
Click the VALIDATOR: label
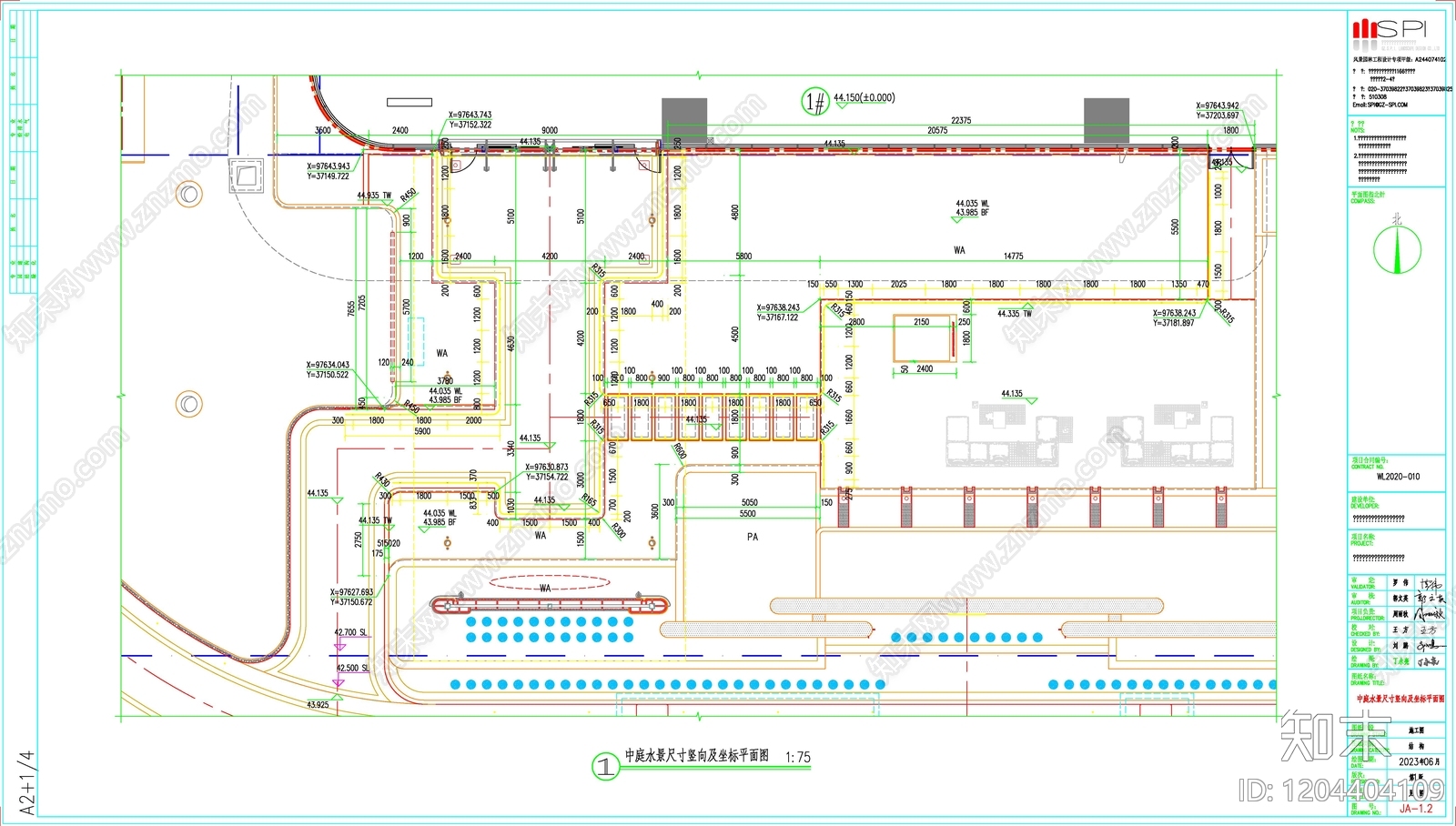coord(1362,587)
